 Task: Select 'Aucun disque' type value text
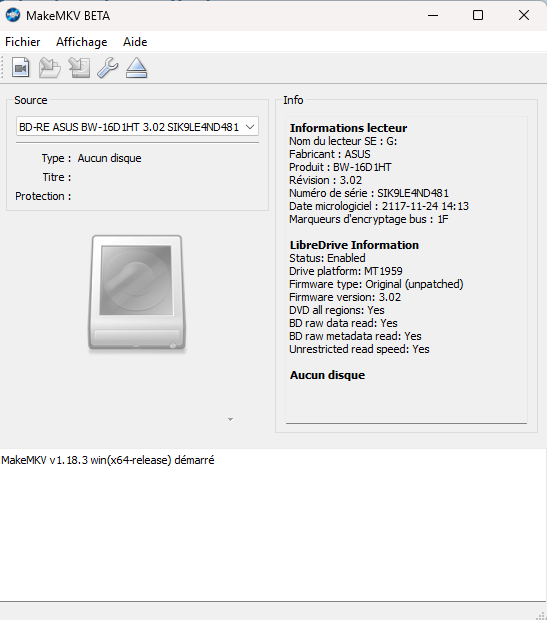(x=110, y=158)
